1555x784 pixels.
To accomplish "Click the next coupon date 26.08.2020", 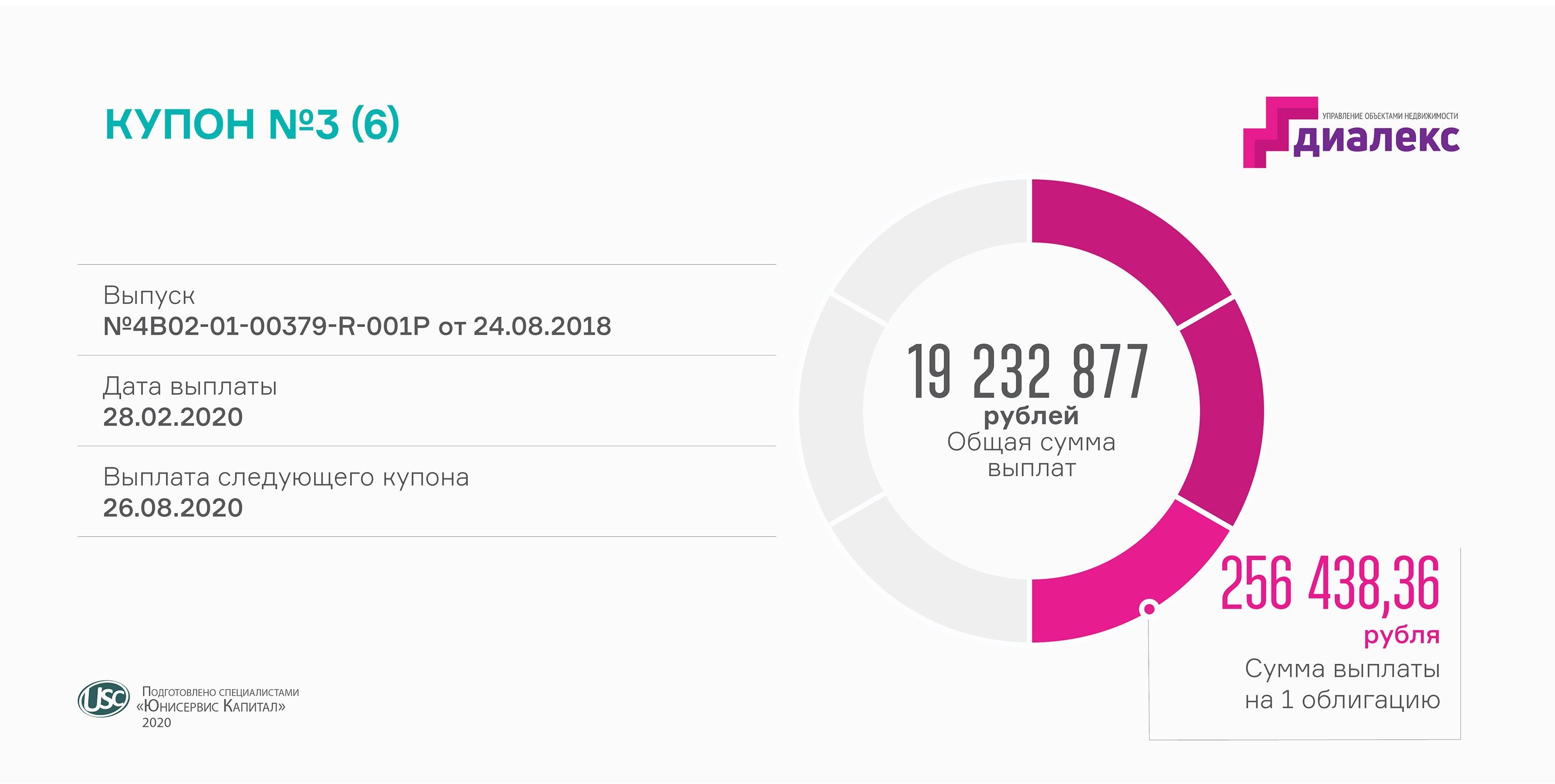I will (x=173, y=508).
